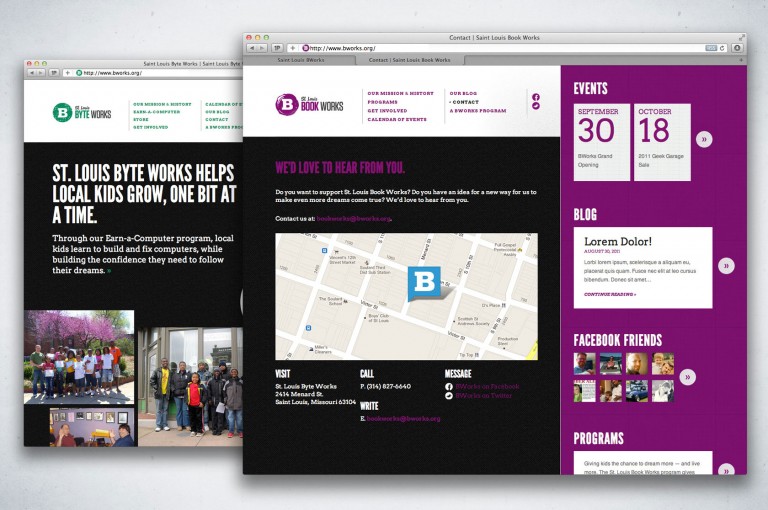The height and width of the screenshot is (510, 768).
Task: Select the Contact | Saint Louis Book Works tab
Action: [409, 60]
